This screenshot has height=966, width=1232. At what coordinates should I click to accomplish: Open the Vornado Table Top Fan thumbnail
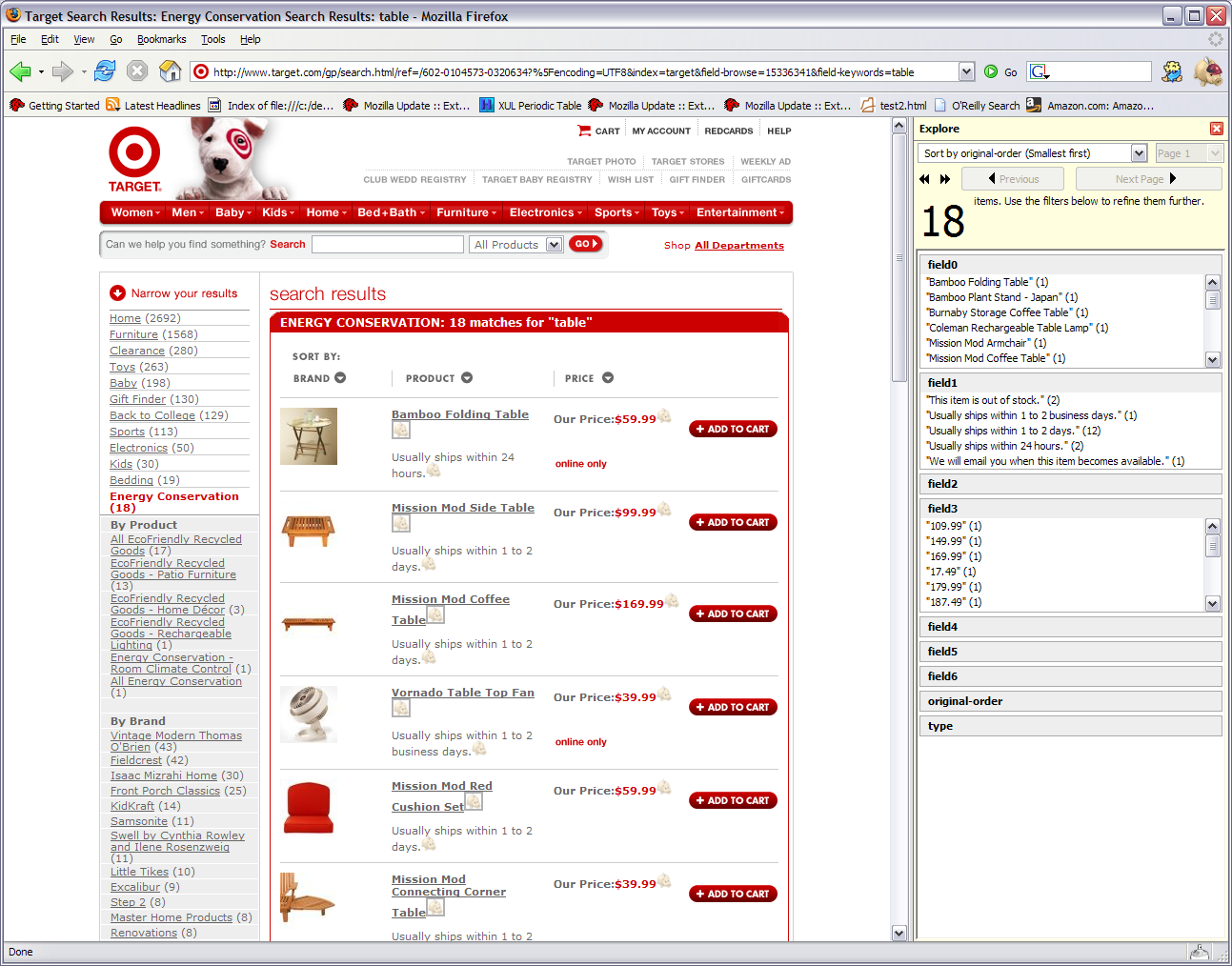(309, 714)
